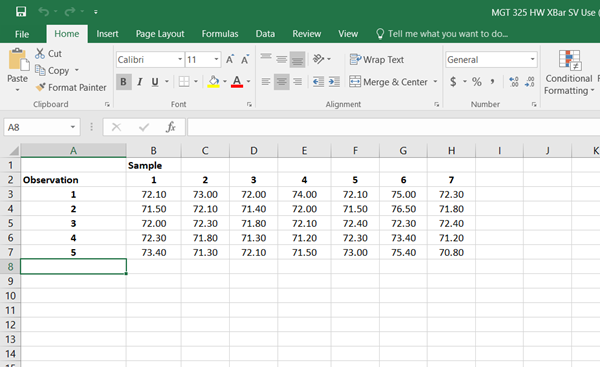Screen dimensions: 600x367
Task: Click the Insert Function fx icon
Action: click(x=171, y=127)
